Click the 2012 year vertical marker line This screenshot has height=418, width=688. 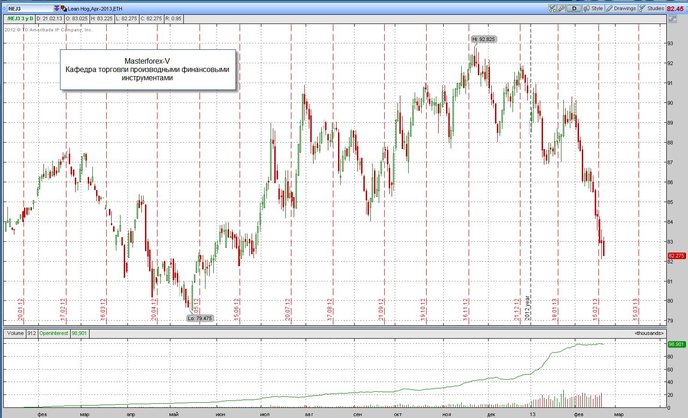[x=531, y=175]
